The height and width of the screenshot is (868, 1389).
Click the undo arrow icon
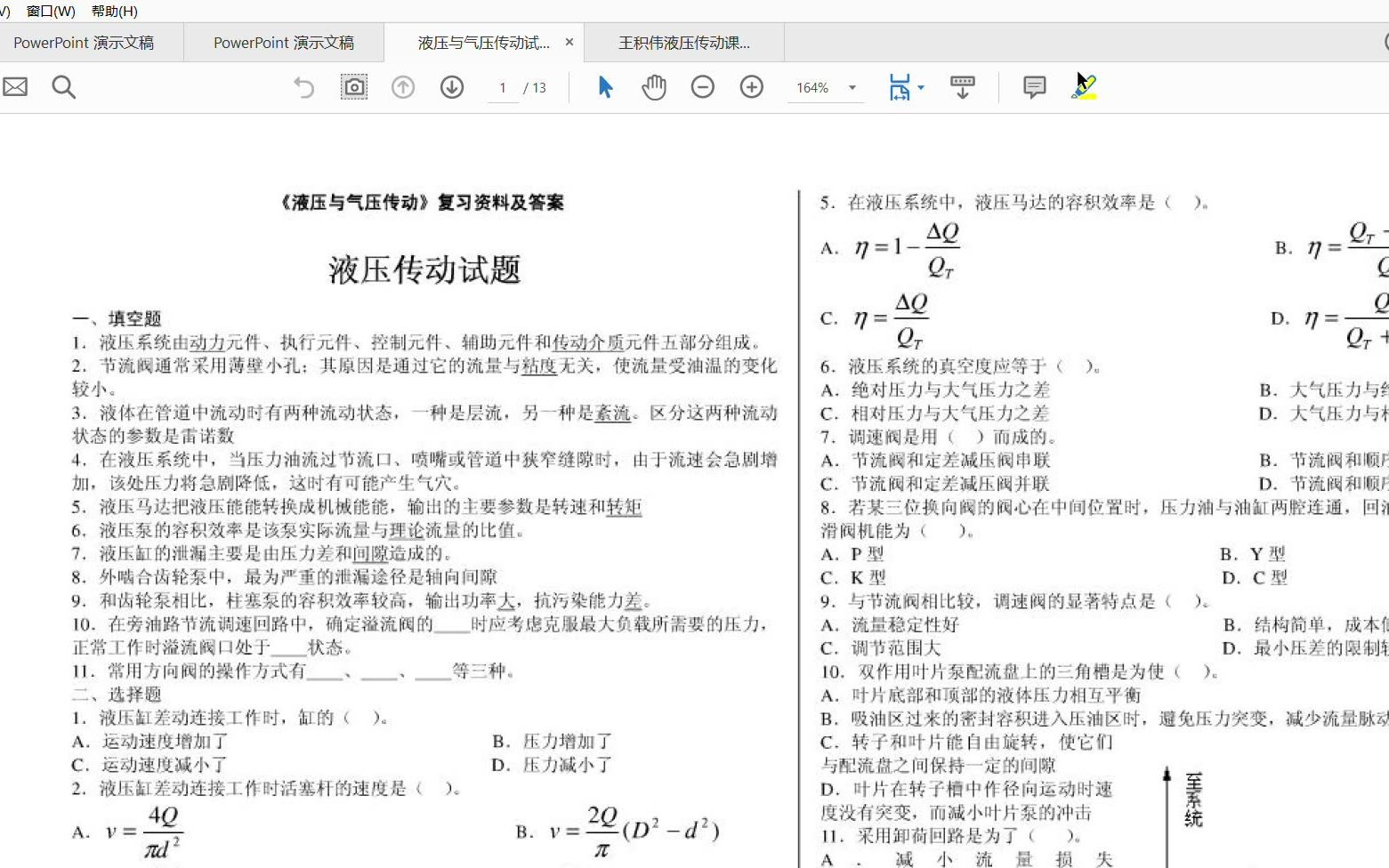point(304,87)
